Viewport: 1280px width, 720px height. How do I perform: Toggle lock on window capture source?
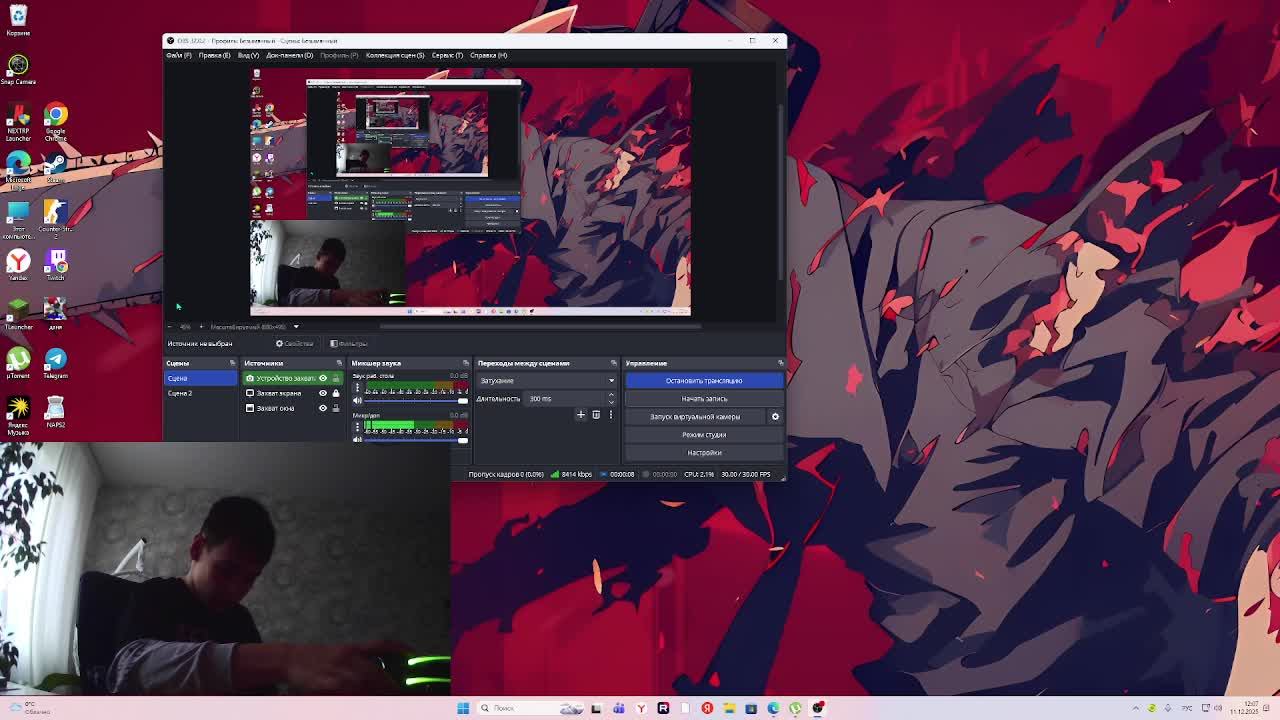[x=336, y=408]
